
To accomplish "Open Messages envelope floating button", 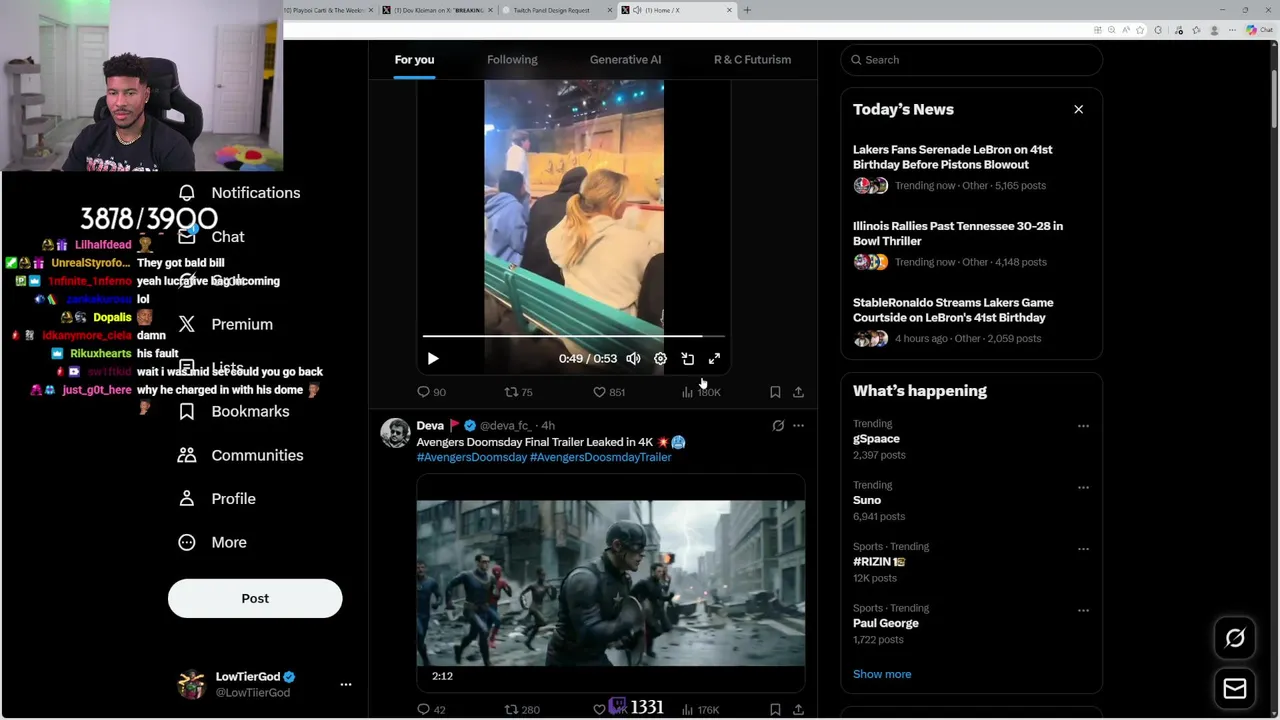I will (1235, 689).
